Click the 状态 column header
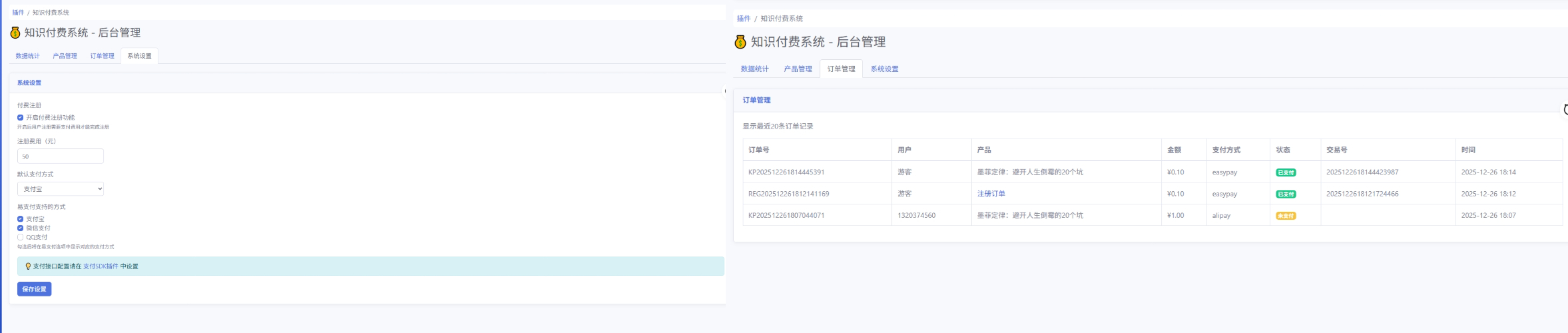Viewport: 1568px width, 333px height. pos(1283,150)
